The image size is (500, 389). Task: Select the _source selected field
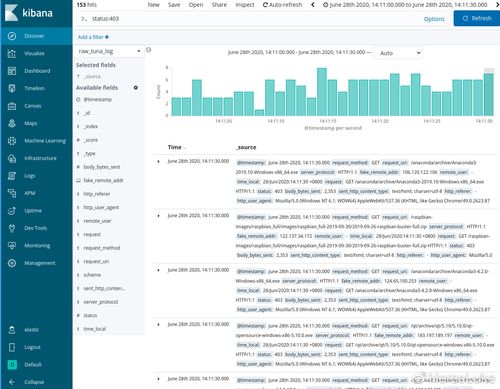[92, 77]
